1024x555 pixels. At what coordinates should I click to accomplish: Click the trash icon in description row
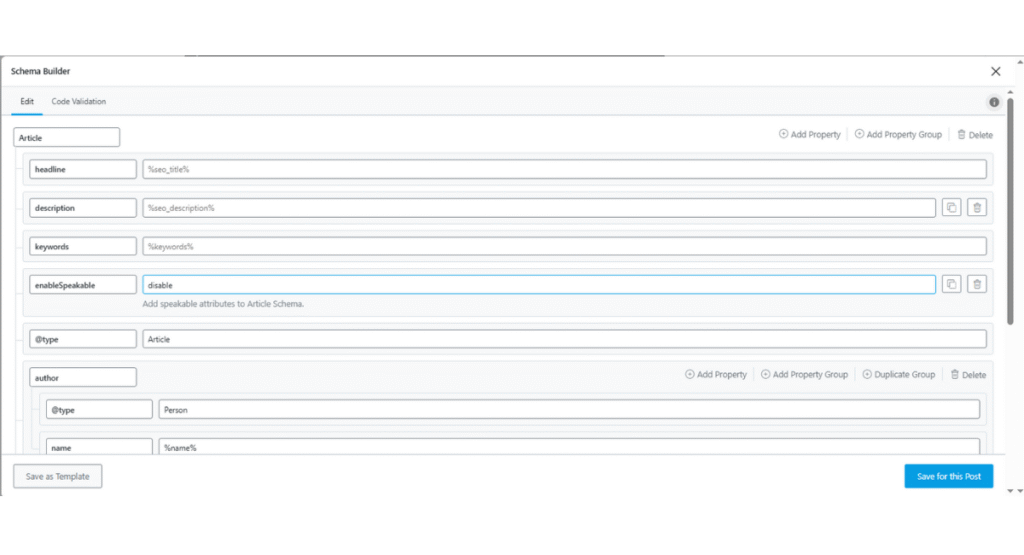(x=978, y=208)
